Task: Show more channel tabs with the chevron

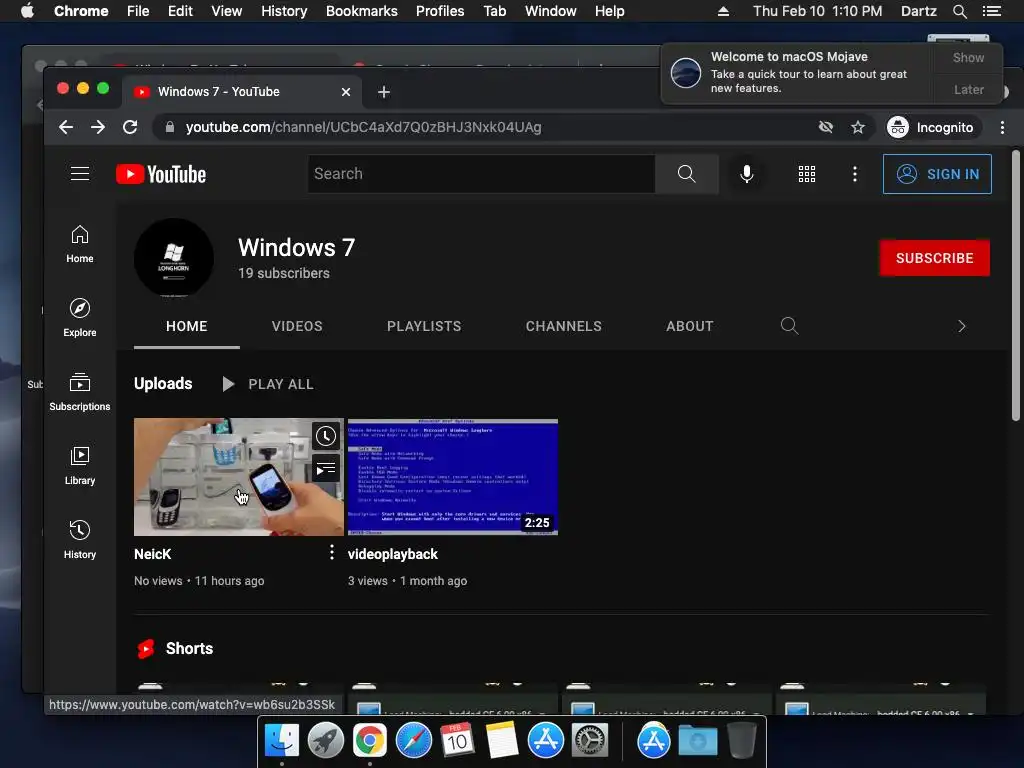Action: click(x=961, y=326)
